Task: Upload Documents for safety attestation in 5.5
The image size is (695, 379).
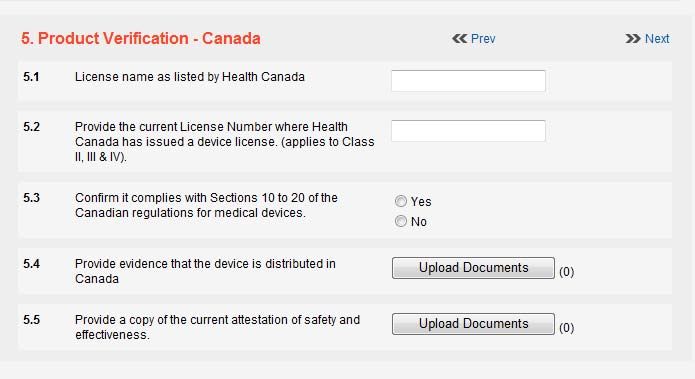Action: click(x=473, y=324)
